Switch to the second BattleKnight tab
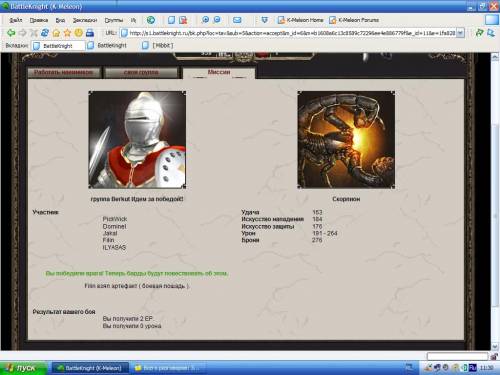The image size is (500, 375). [107, 45]
